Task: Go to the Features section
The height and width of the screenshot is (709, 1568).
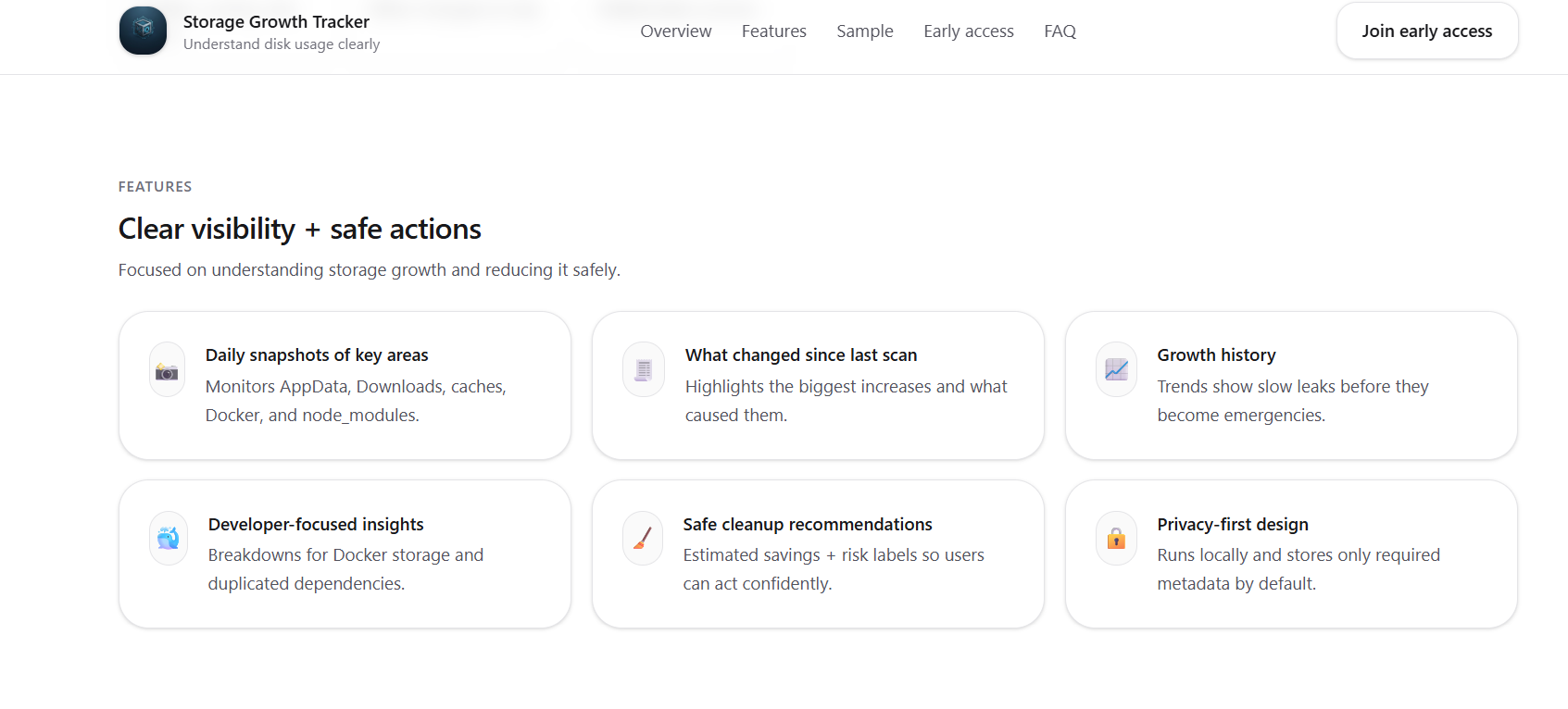Action: 774,31
